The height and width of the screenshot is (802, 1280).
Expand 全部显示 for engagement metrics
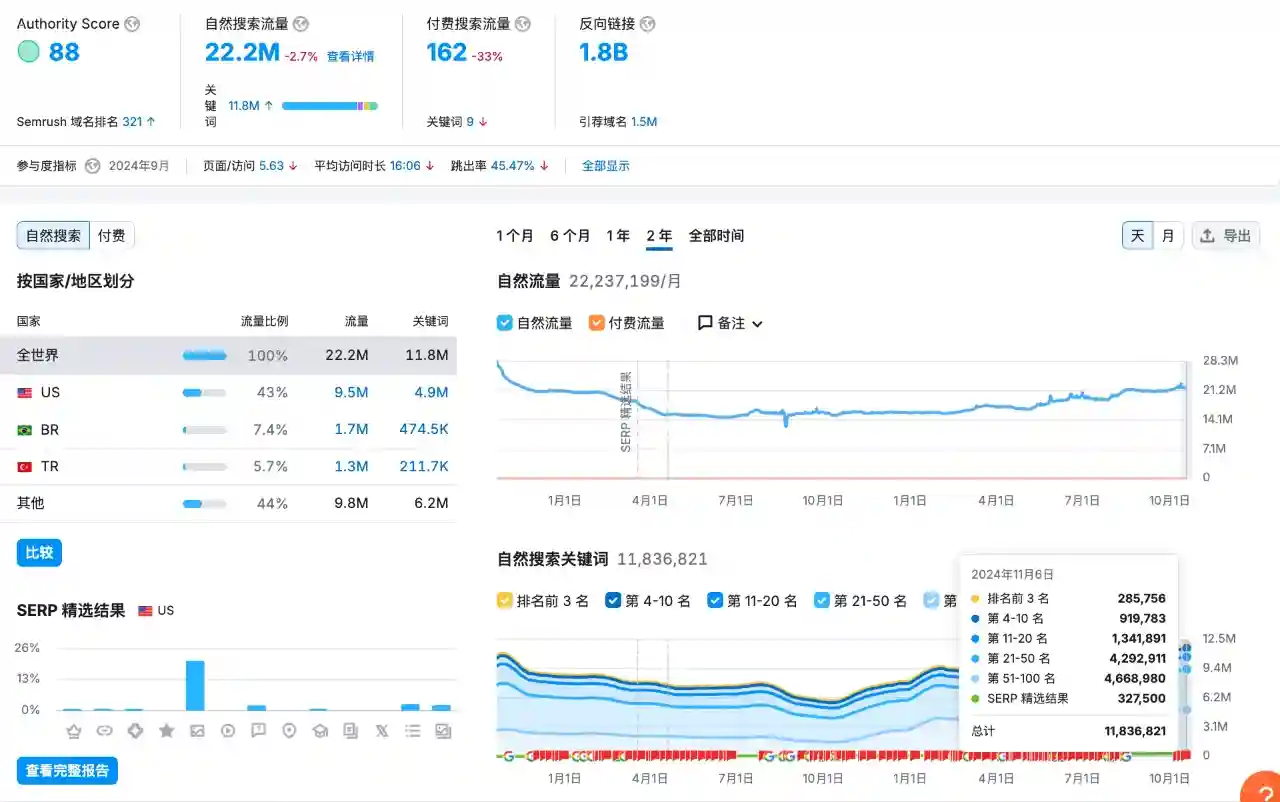[606, 166]
